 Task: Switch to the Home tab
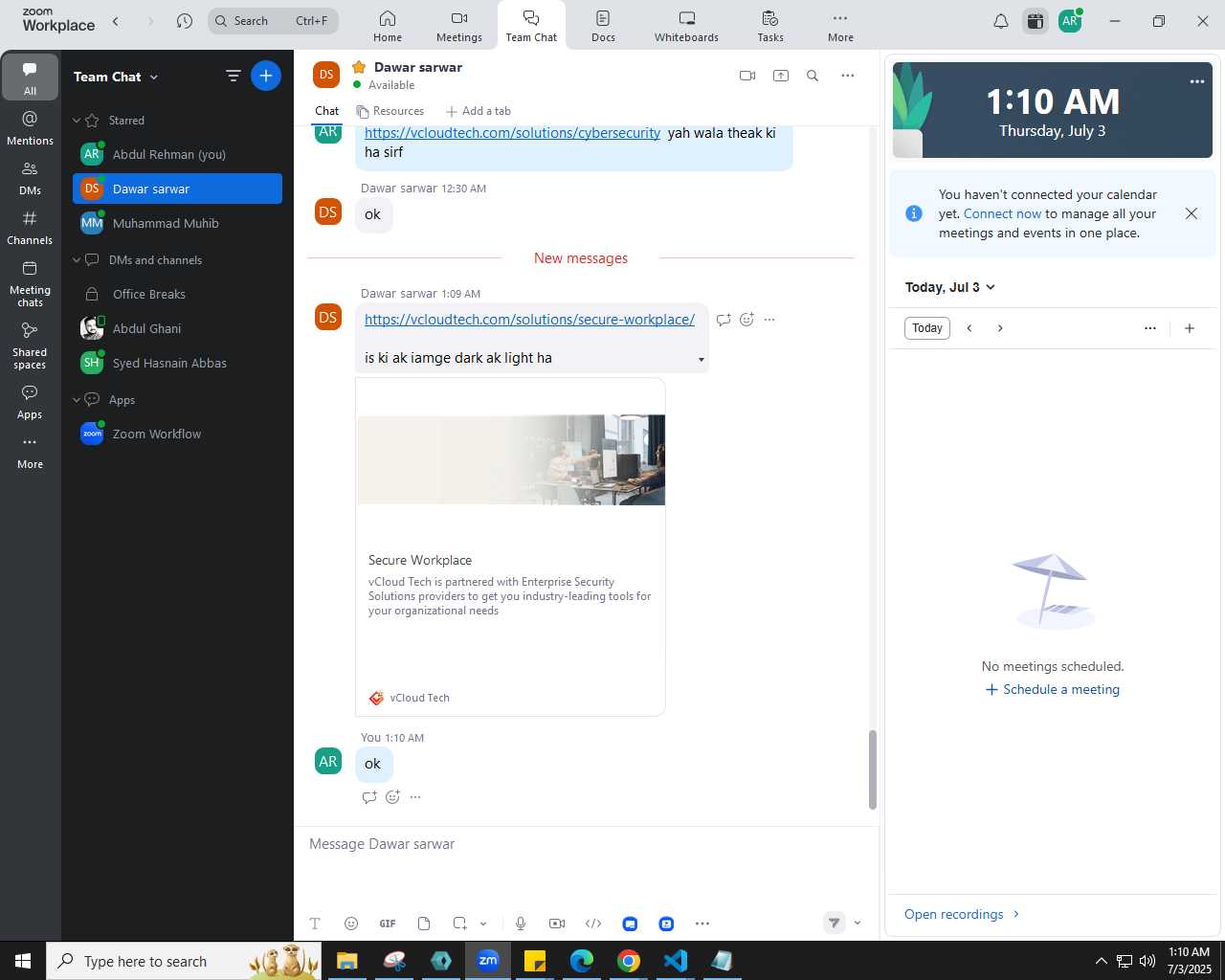click(x=388, y=26)
